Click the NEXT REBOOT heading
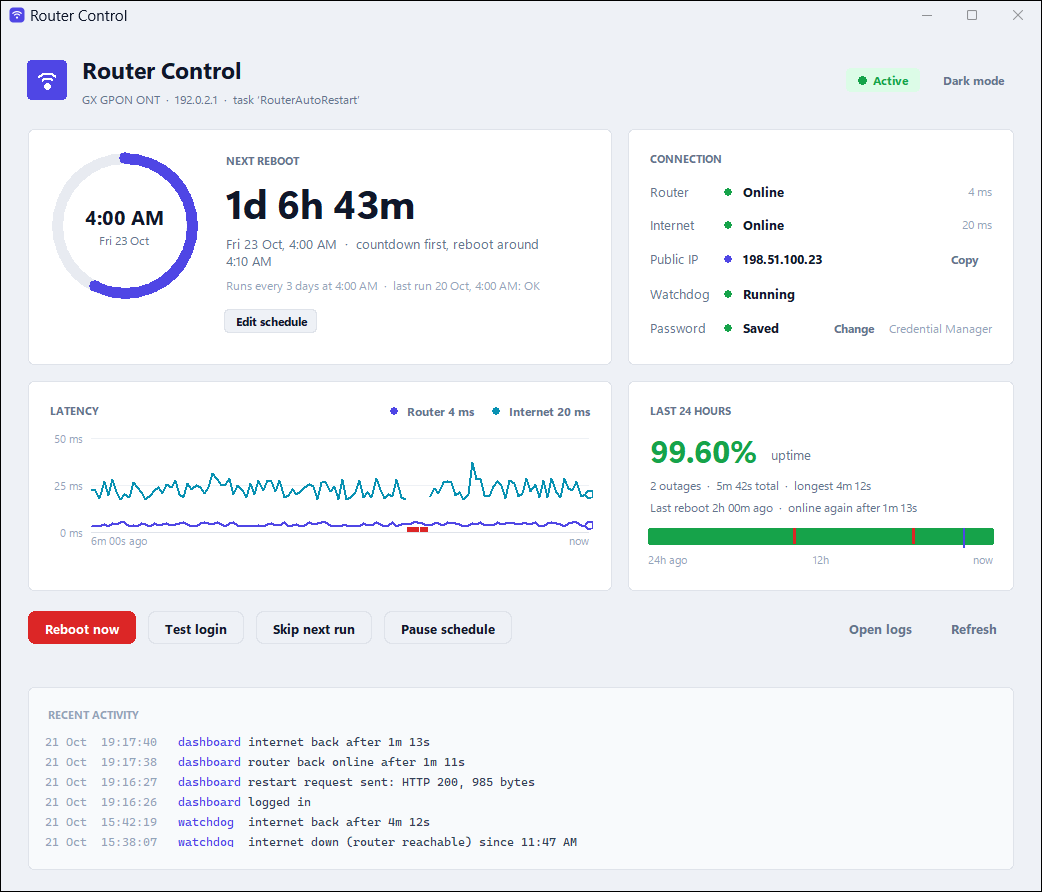This screenshot has height=892, width=1042. (x=262, y=161)
